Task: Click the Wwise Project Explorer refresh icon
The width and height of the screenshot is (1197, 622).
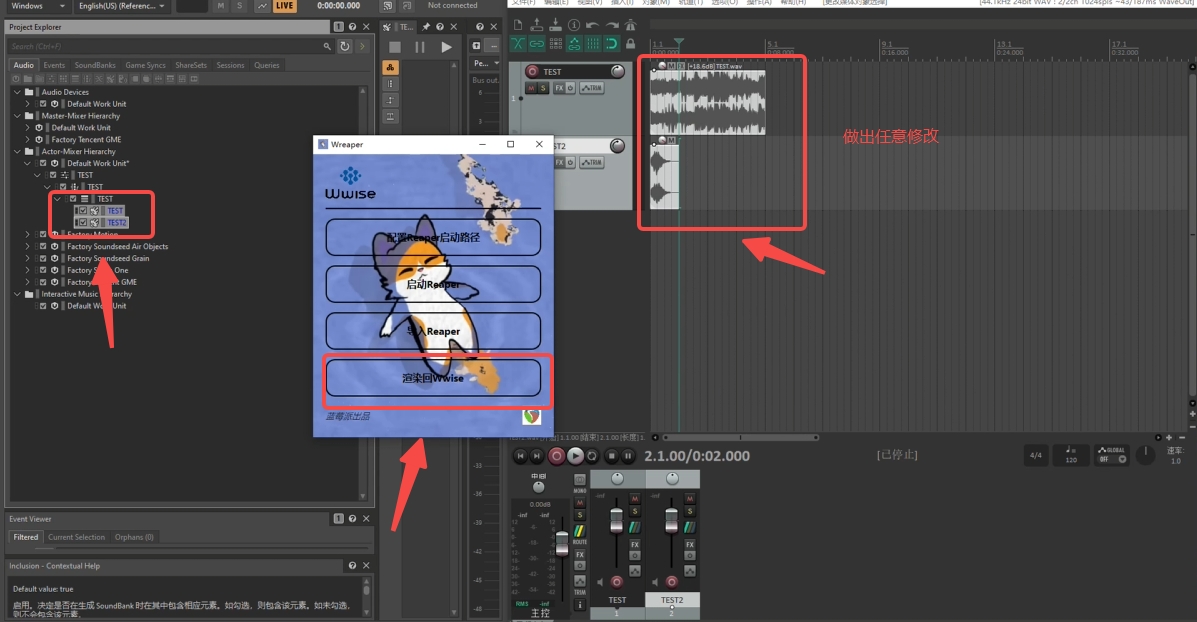Action: 345,46
